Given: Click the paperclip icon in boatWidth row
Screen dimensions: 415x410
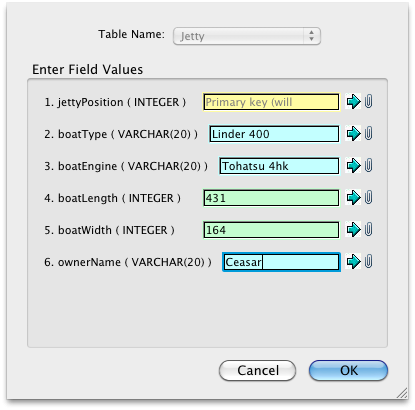Looking at the screenshot, I should point(368,229).
